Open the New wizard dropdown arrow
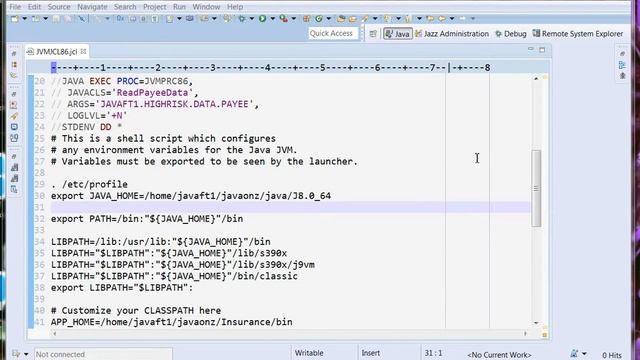The height and width of the screenshot is (360, 640). coord(24,19)
